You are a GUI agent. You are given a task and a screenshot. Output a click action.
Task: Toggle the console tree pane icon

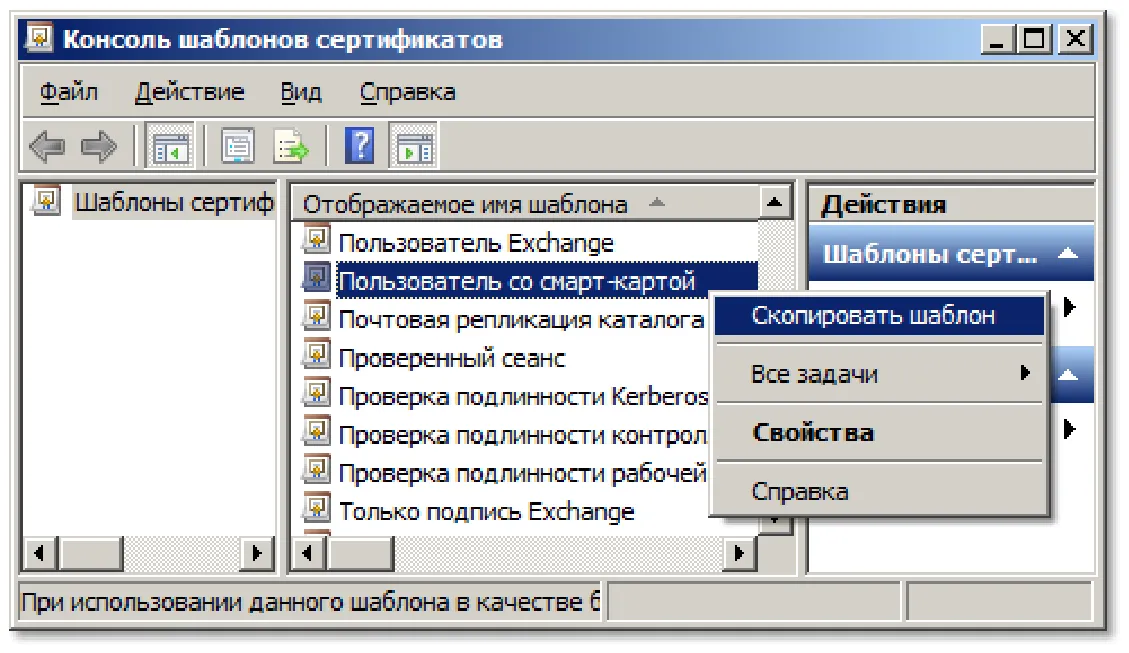170,146
